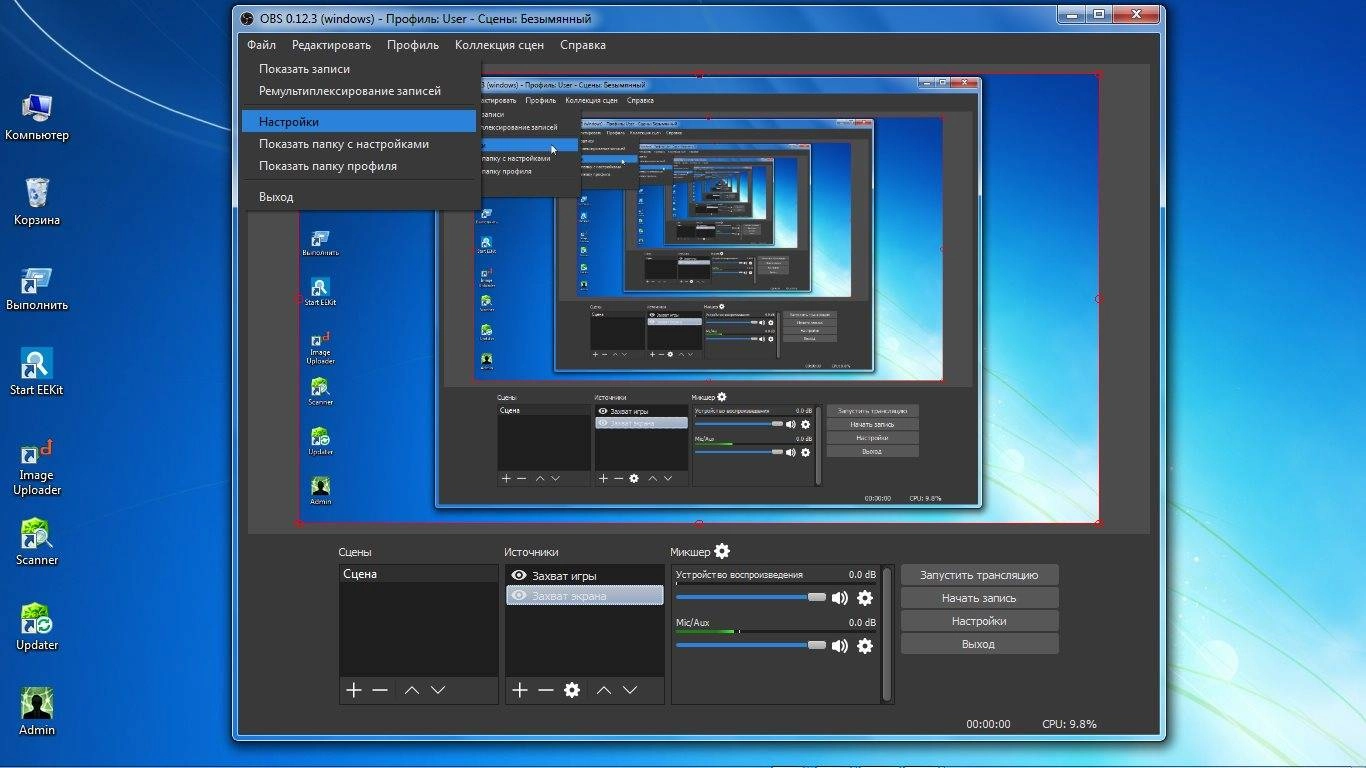
Task: Click Mic/Aux 0.0 dB value
Action: [x=862, y=623]
